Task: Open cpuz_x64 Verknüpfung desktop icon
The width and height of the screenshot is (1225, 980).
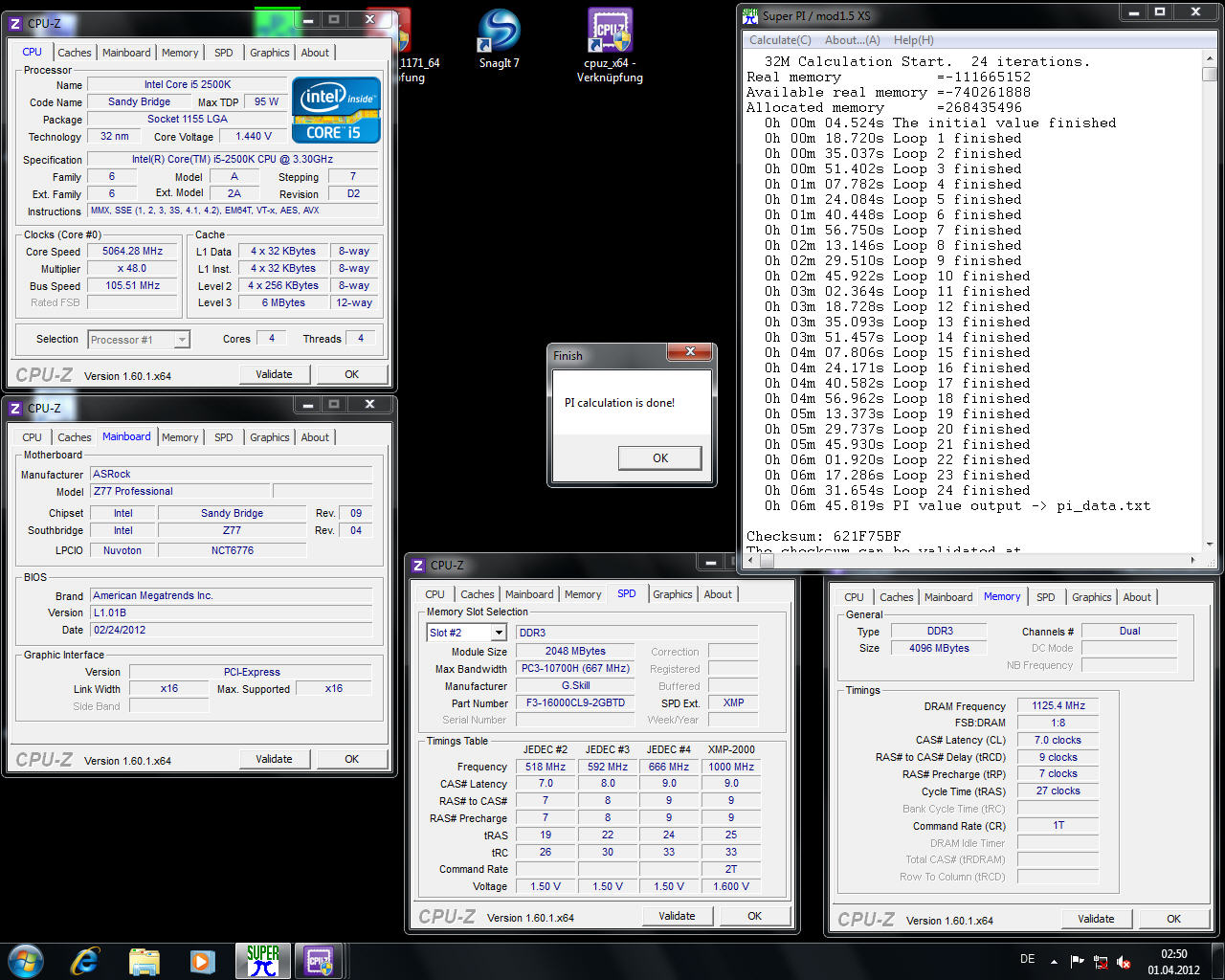Action: (610, 45)
